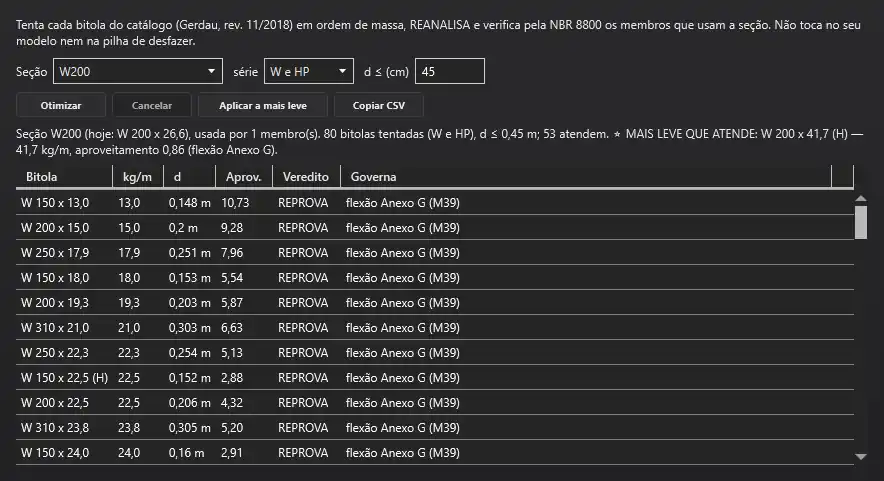Click the kg/m value 21,0

pos(129,328)
